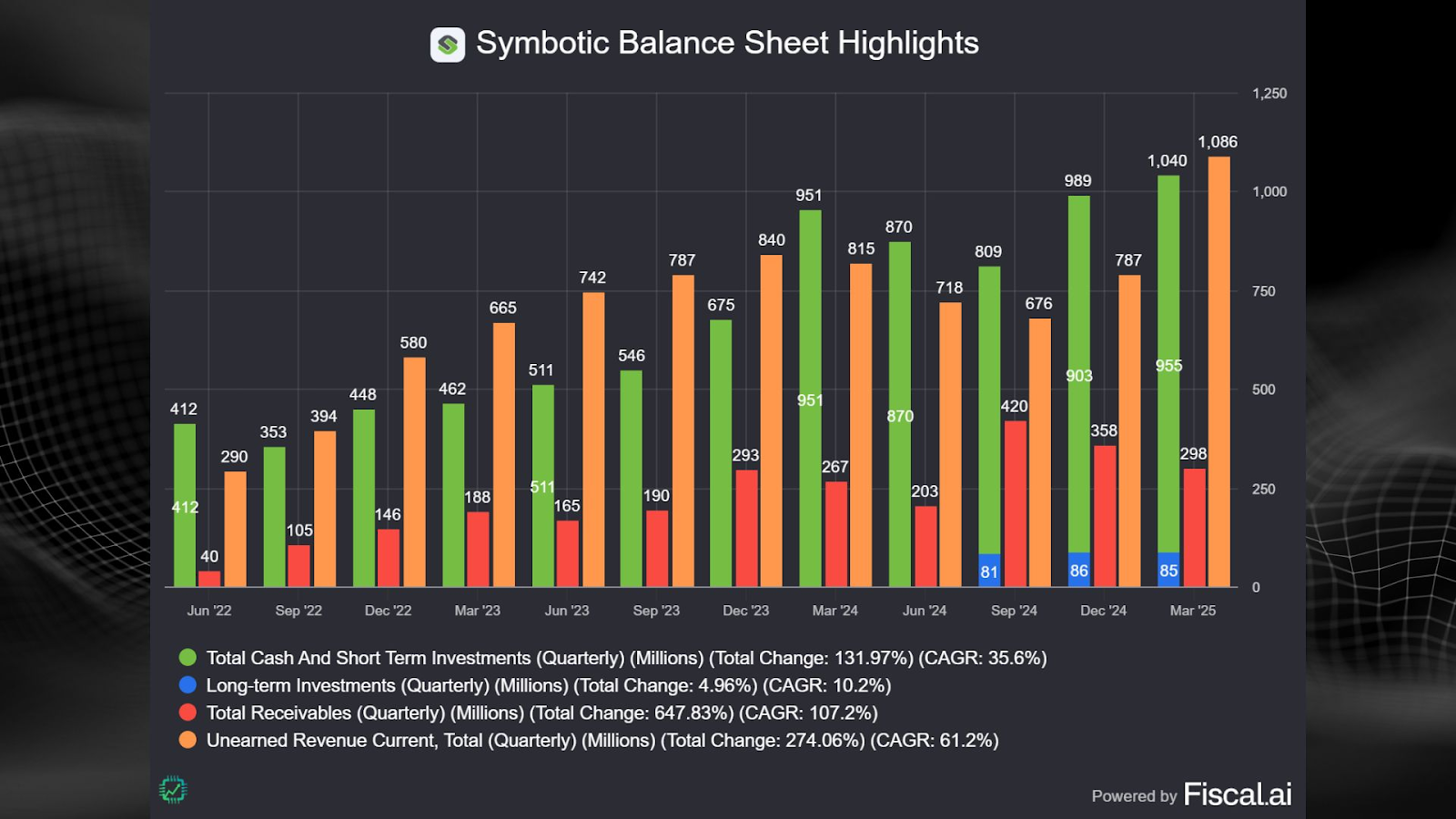Click the green chip icon at bottom left
1456x819 pixels.
(173, 790)
